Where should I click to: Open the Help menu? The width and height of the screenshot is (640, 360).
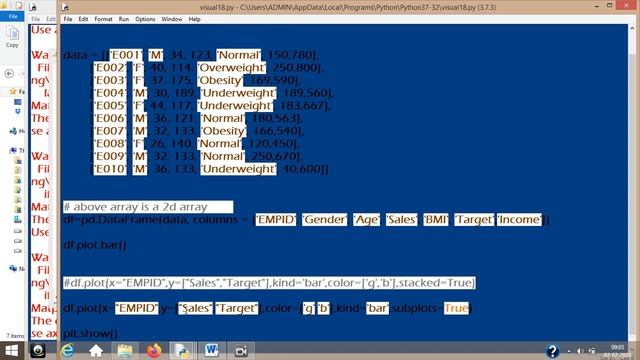194,19
